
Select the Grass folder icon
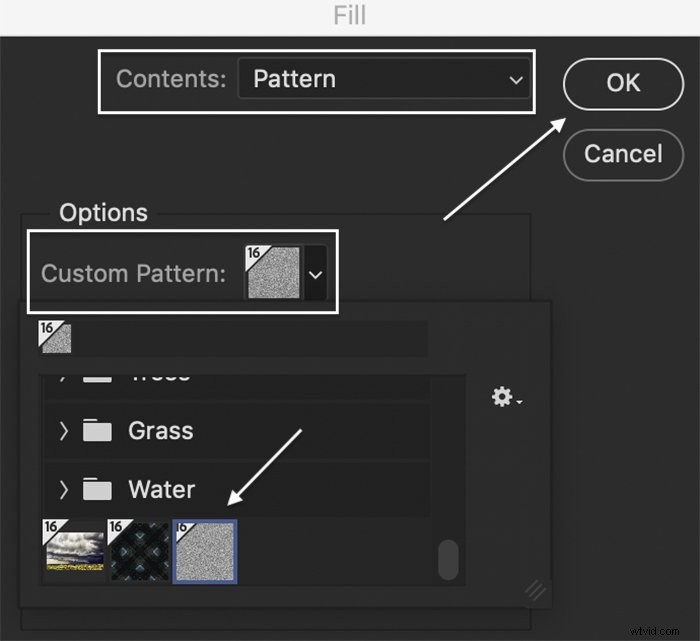coord(97,430)
